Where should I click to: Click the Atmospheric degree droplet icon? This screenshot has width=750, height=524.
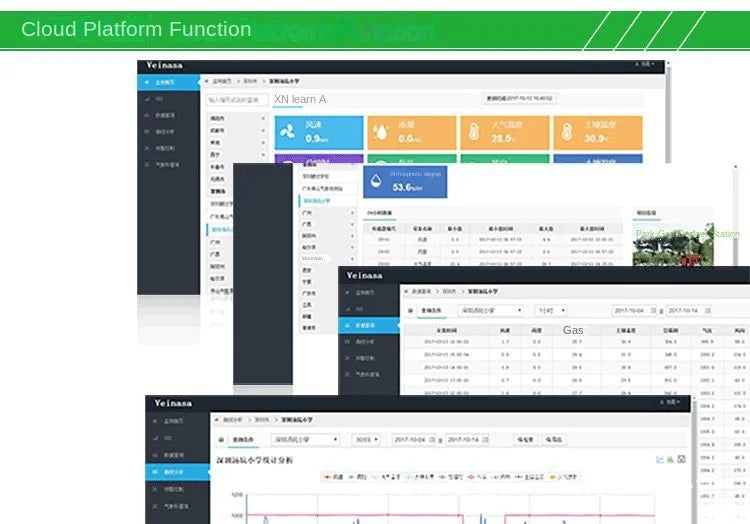point(376,181)
